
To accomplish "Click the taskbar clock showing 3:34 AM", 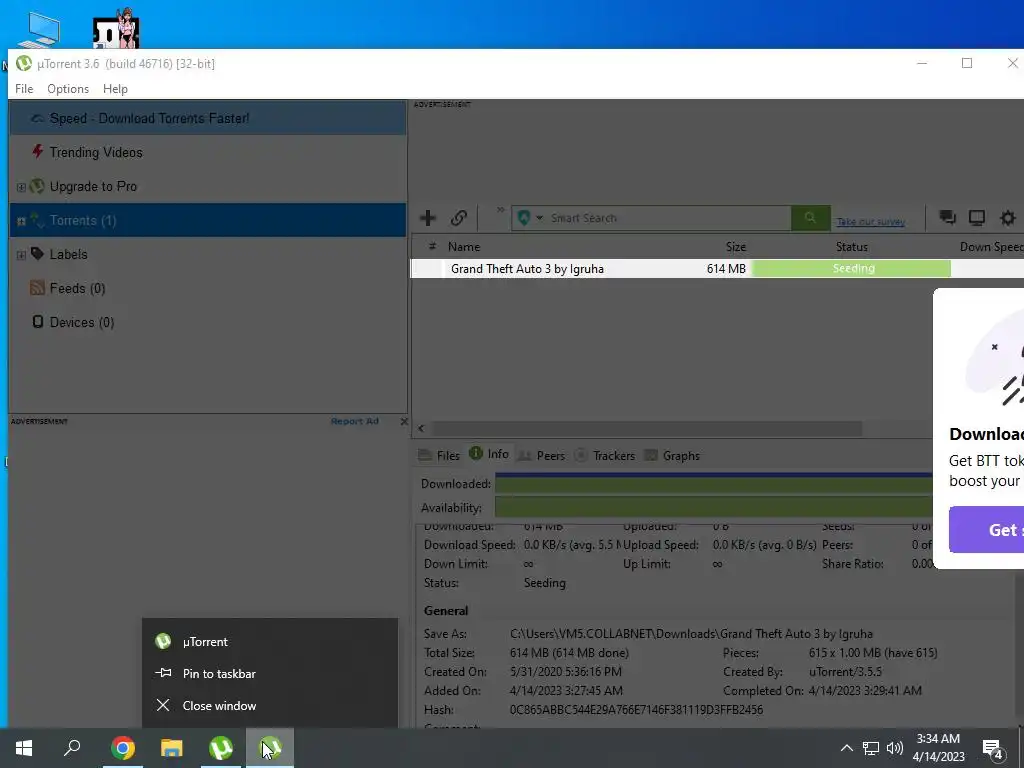I will [938, 748].
